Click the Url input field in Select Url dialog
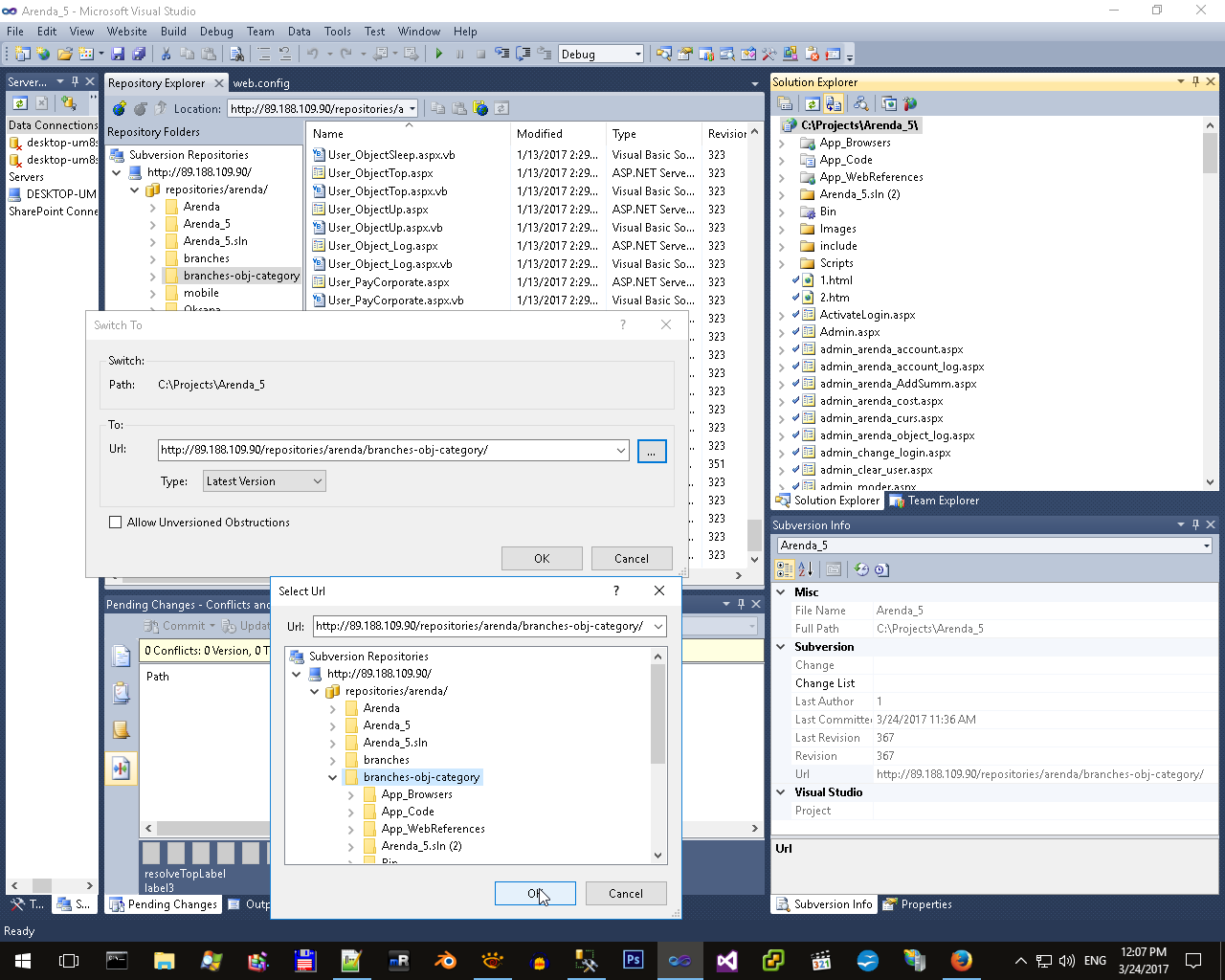Image resolution: width=1225 pixels, height=980 pixels. (x=482, y=626)
